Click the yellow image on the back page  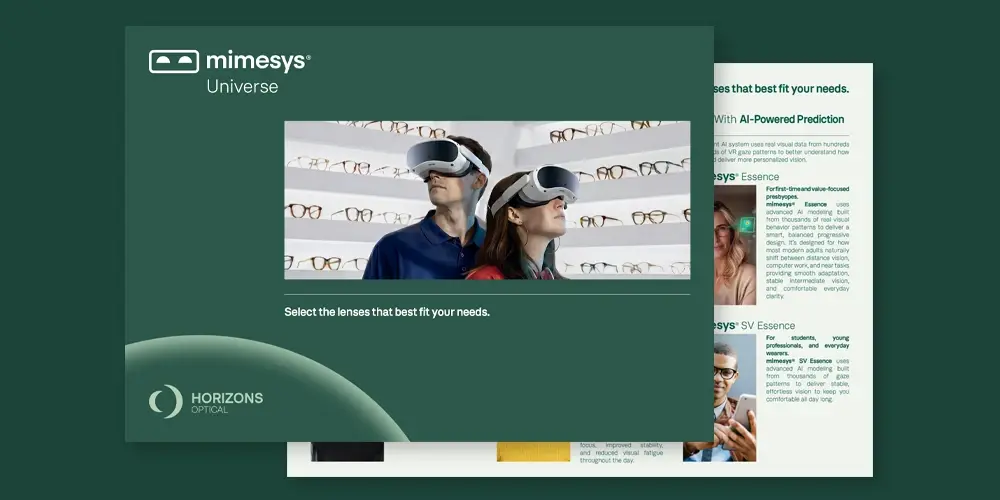click(x=534, y=452)
